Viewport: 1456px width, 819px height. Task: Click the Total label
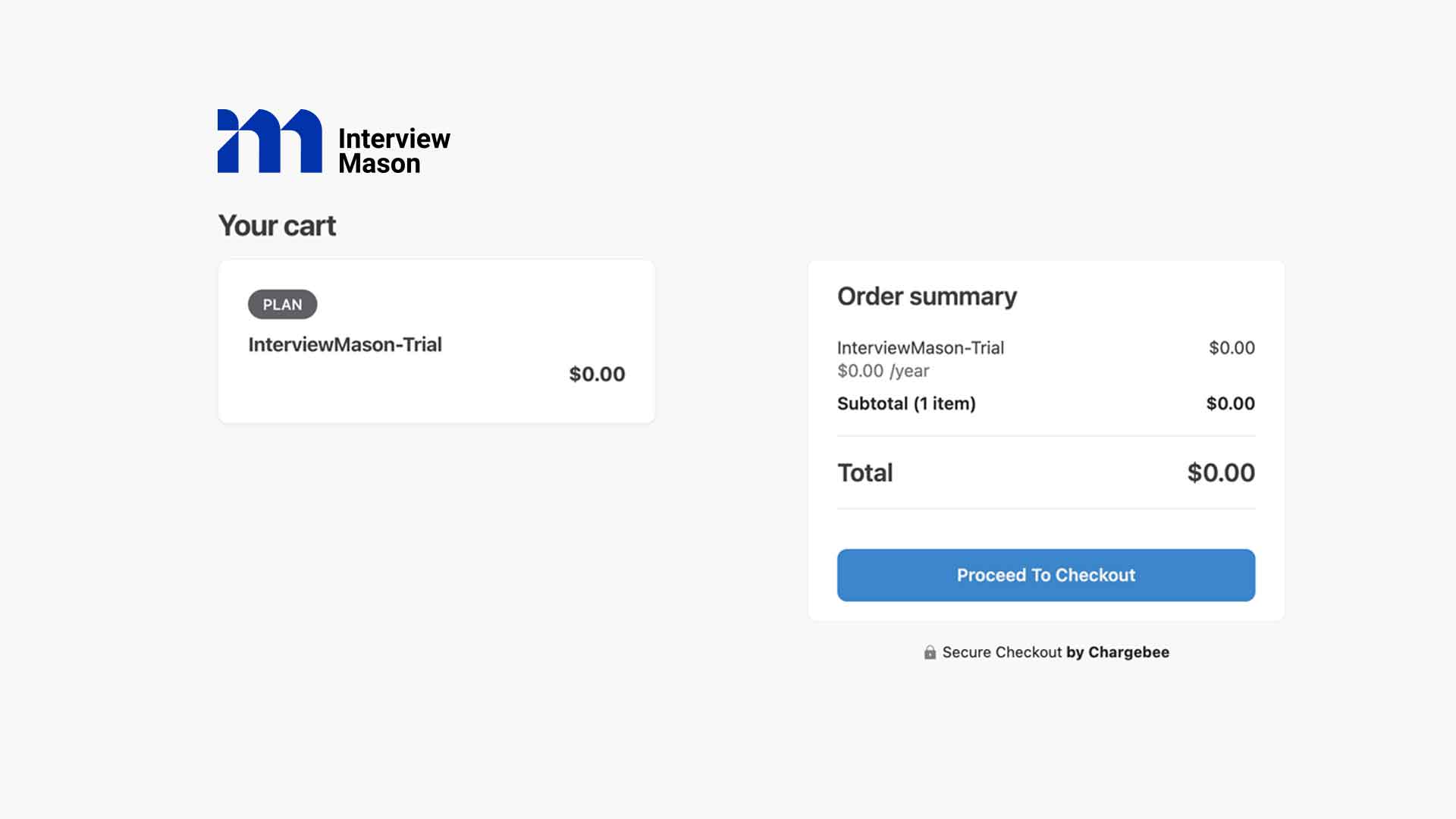(864, 472)
